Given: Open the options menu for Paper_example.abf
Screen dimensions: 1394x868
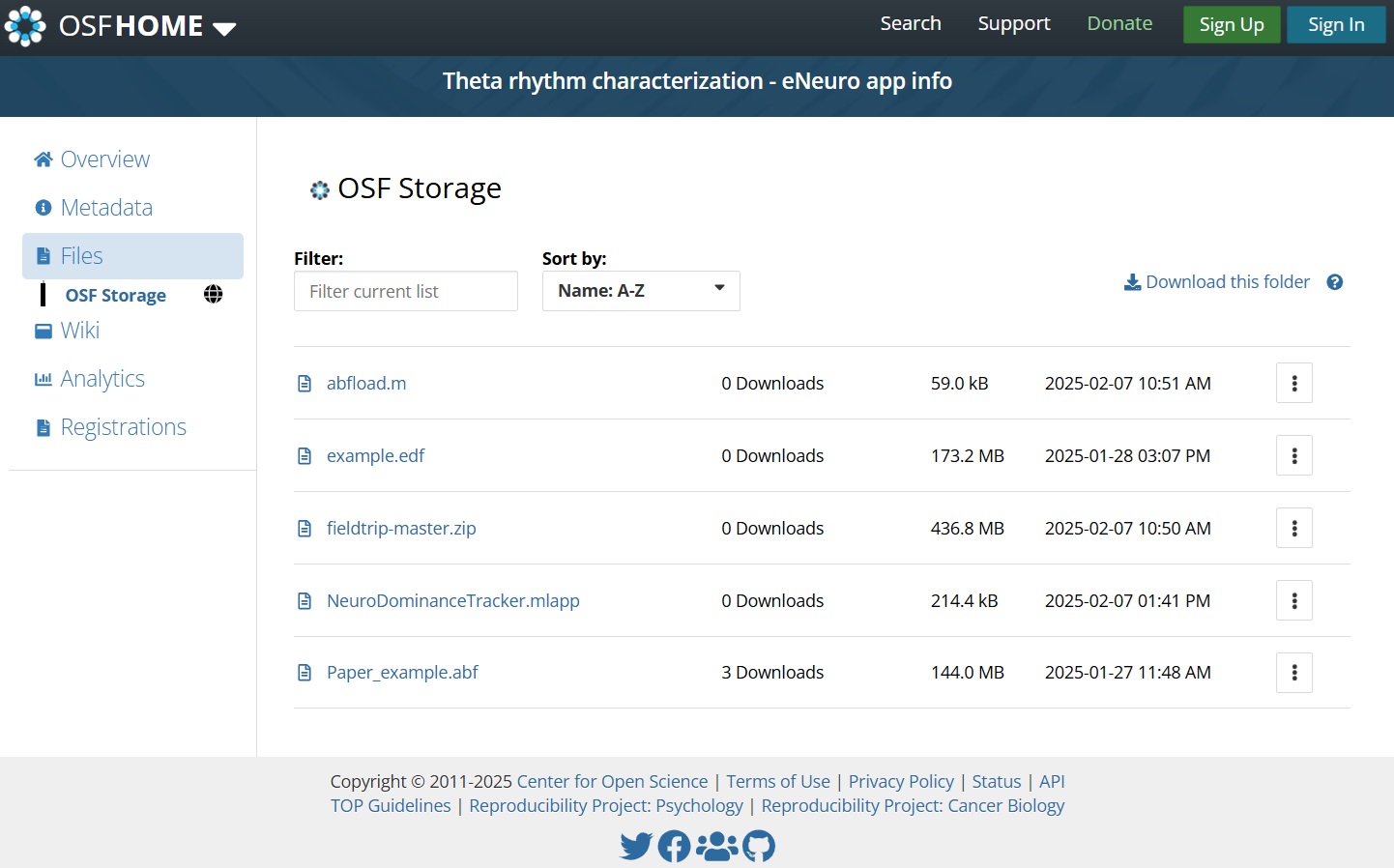Looking at the screenshot, I should 1293,672.
